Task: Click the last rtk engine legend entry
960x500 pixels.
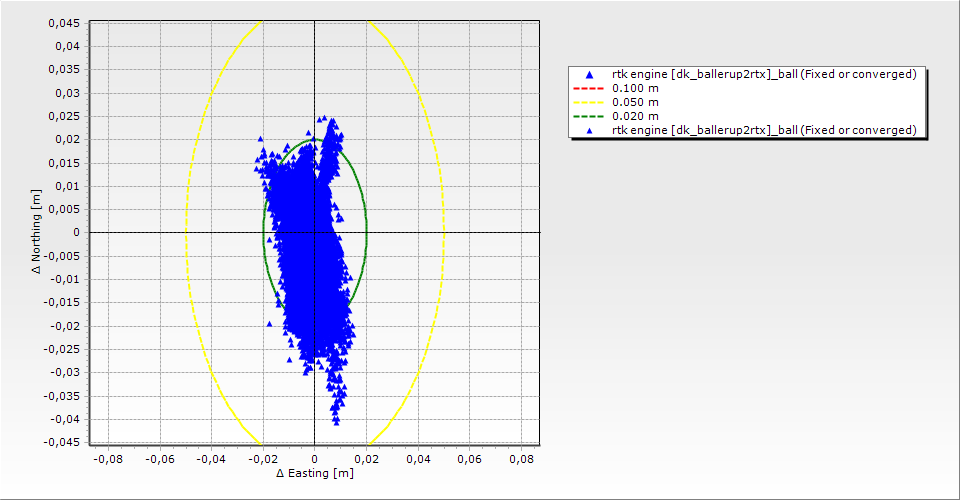Action: (747, 130)
